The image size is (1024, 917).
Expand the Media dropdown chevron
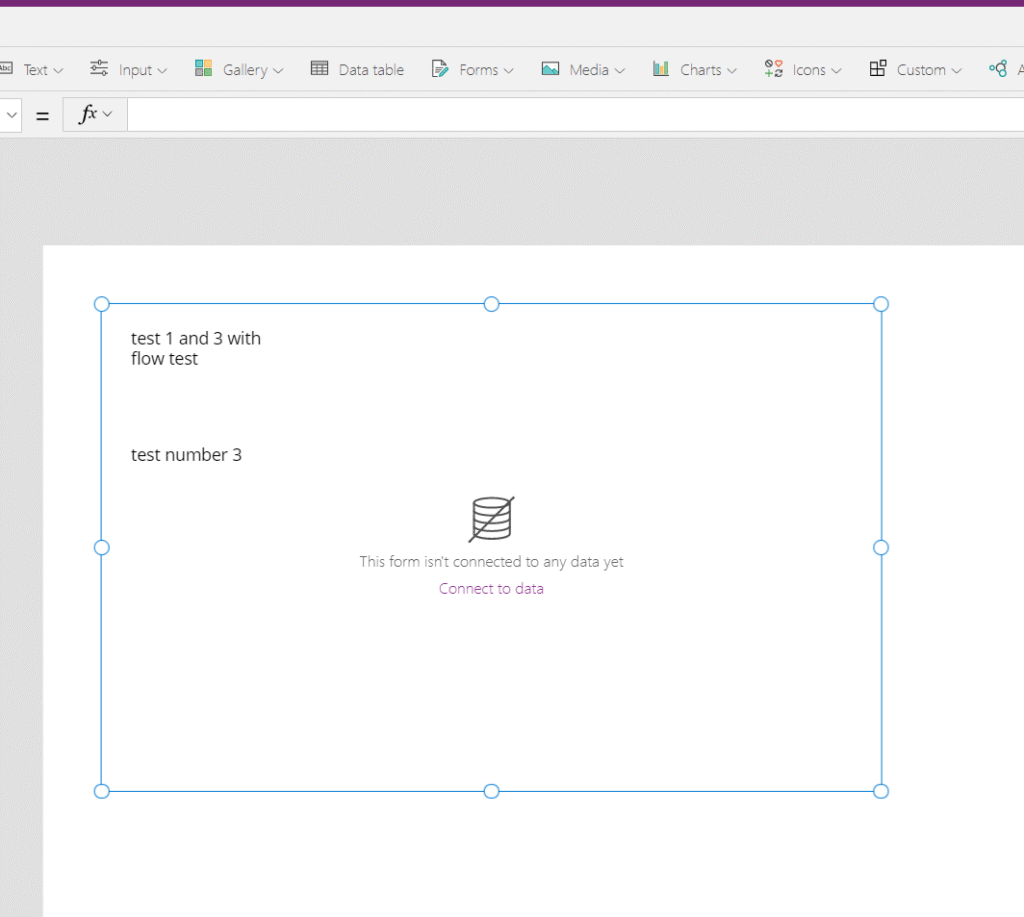tap(620, 71)
